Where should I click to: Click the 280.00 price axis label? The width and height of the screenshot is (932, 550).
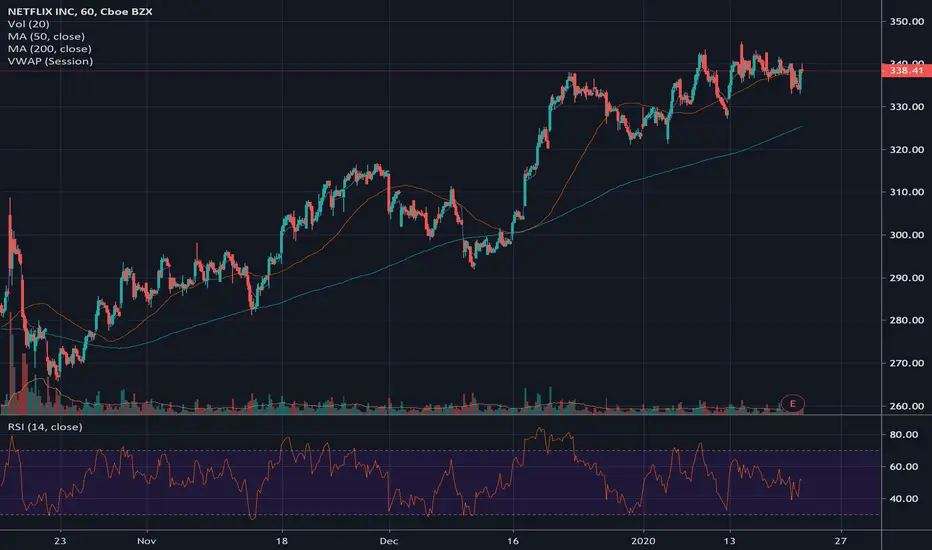(x=906, y=320)
